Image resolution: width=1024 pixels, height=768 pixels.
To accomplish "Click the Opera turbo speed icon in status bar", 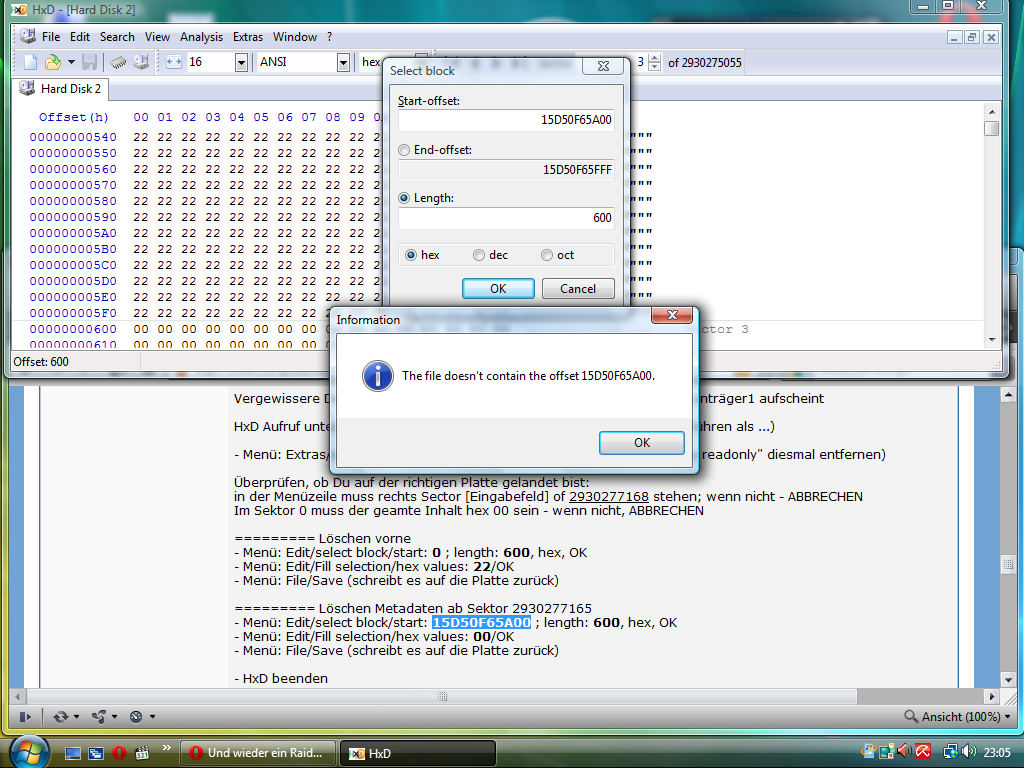I will 136,717.
